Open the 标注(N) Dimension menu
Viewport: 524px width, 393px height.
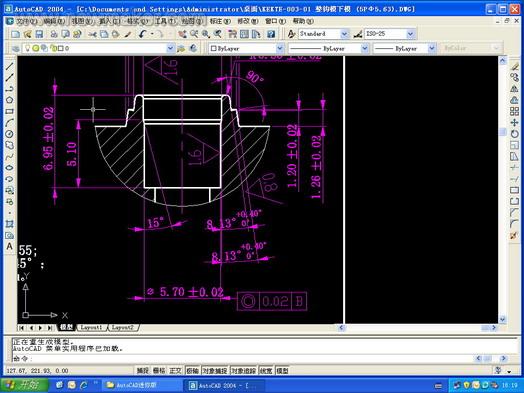point(220,21)
